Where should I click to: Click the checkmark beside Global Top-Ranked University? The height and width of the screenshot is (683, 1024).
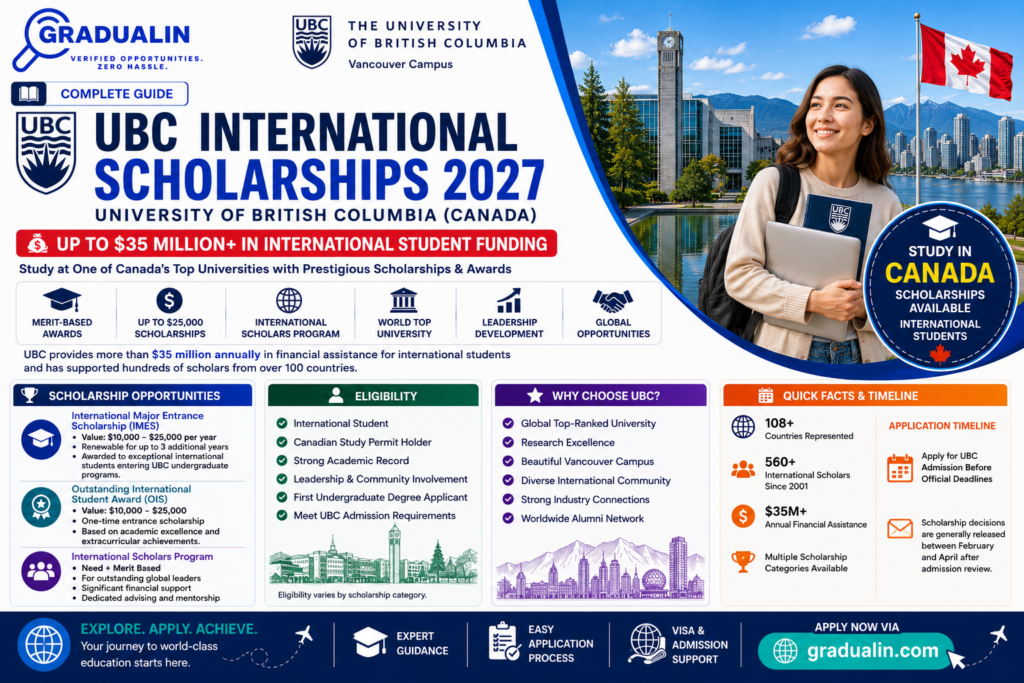click(x=508, y=423)
